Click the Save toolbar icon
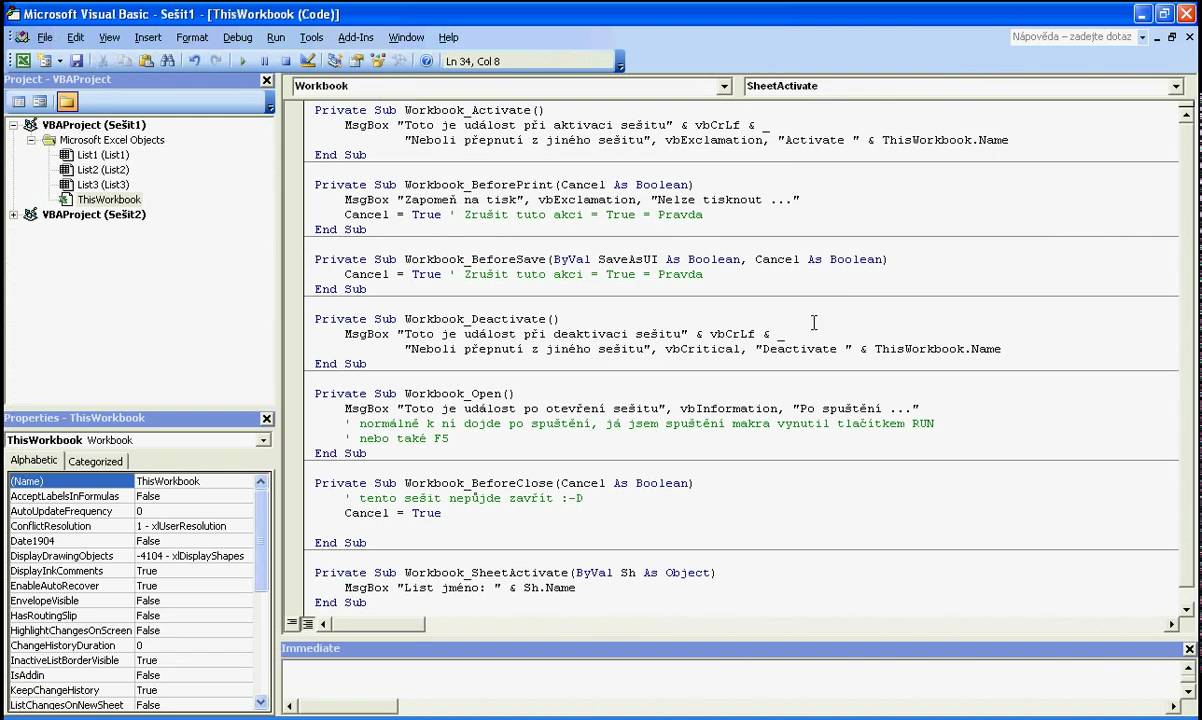The width and height of the screenshot is (1202, 720). coord(76,61)
